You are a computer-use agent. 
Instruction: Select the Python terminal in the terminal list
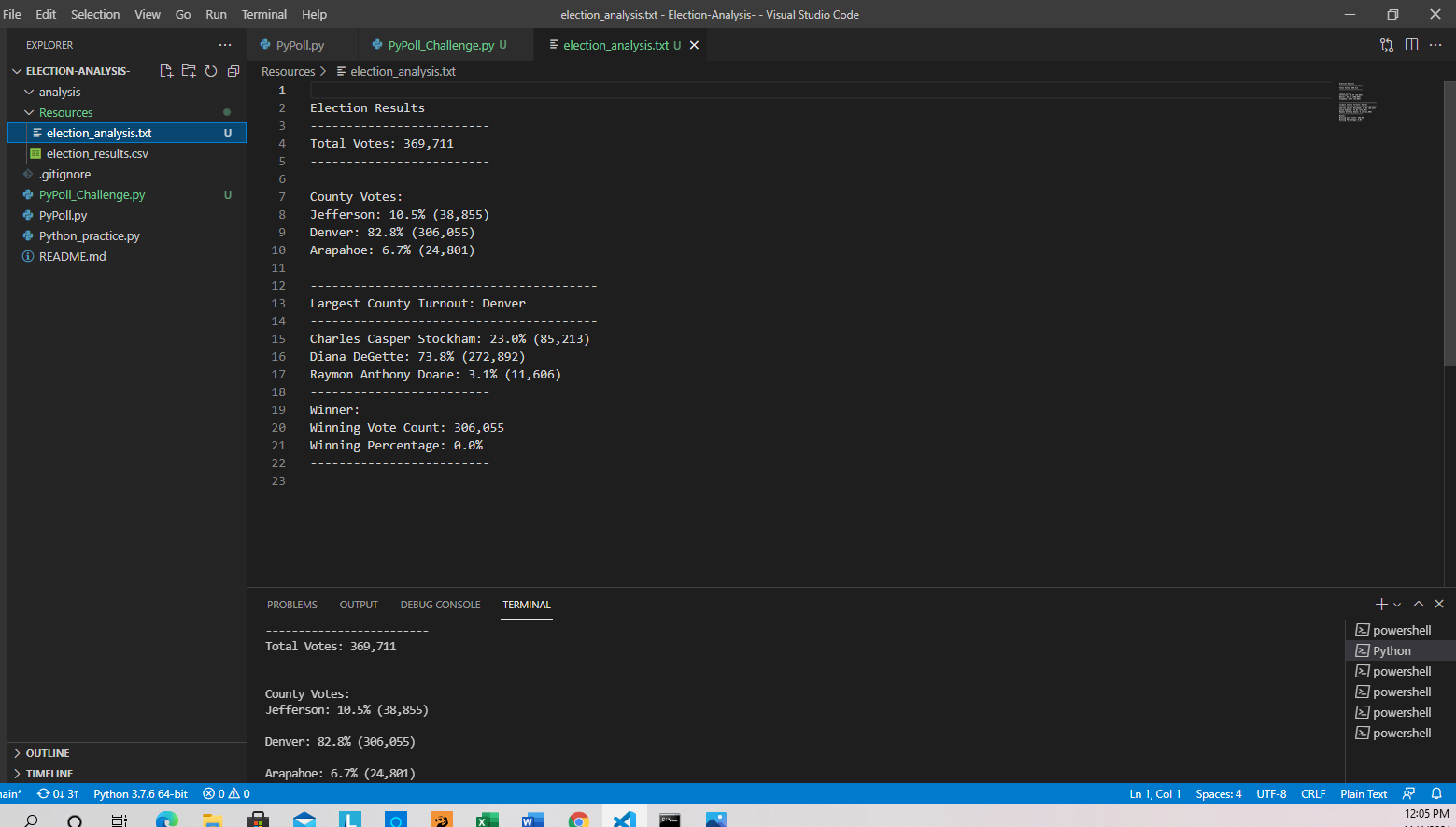click(x=1400, y=650)
